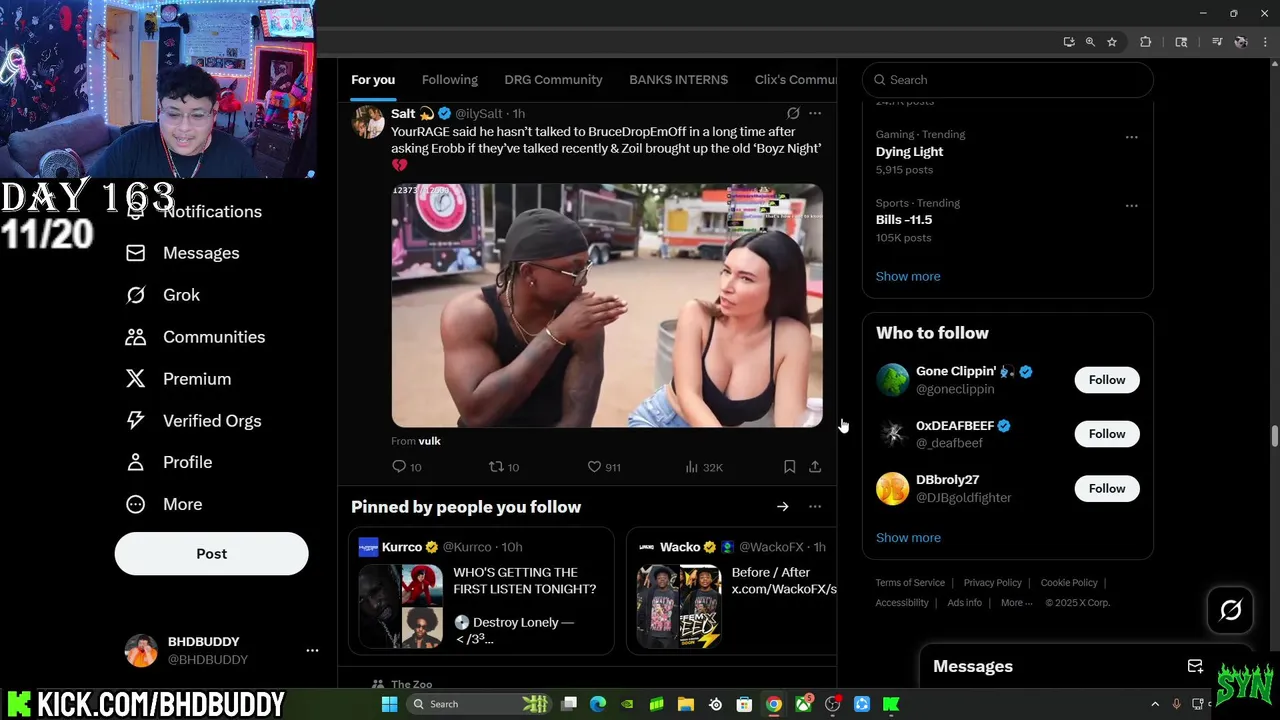Open more menu on Salt's post
The width and height of the screenshot is (1280, 720).
point(815,114)
